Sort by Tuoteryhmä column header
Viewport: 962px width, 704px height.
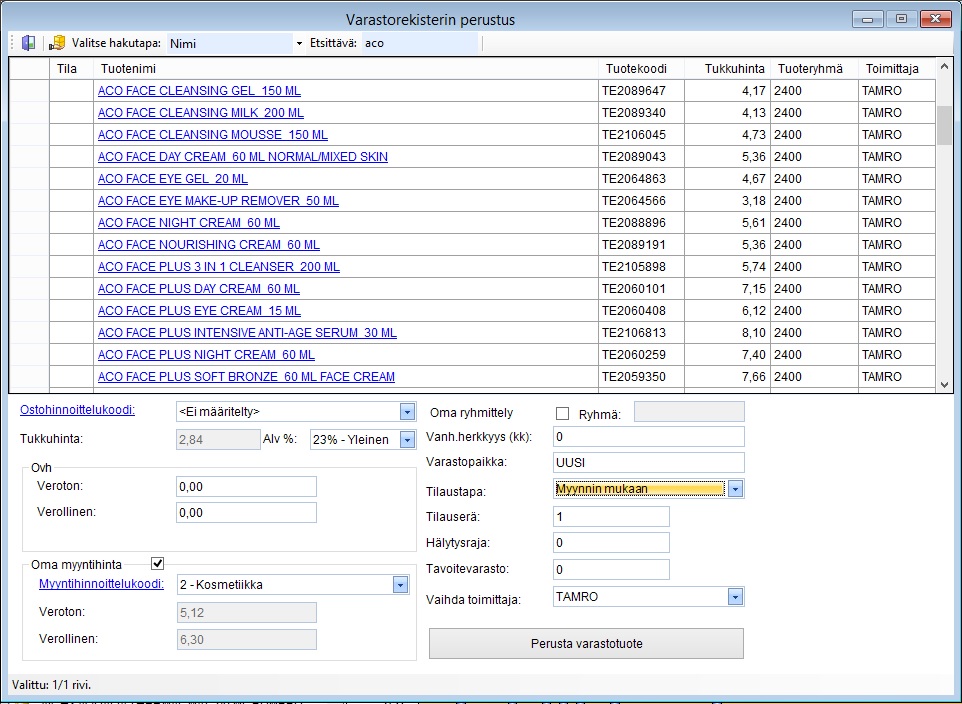point(814,69)
